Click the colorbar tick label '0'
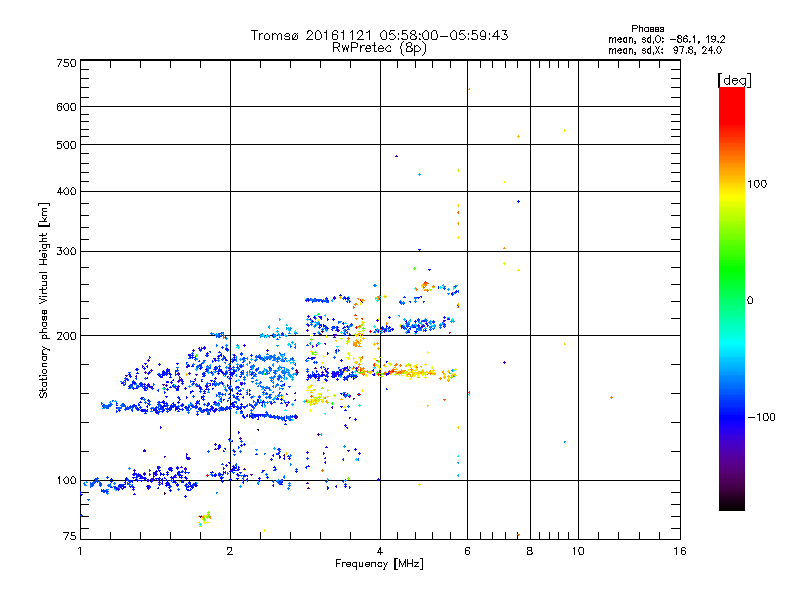Viewport: 800px width, 600px height. [x=750, y=301]
